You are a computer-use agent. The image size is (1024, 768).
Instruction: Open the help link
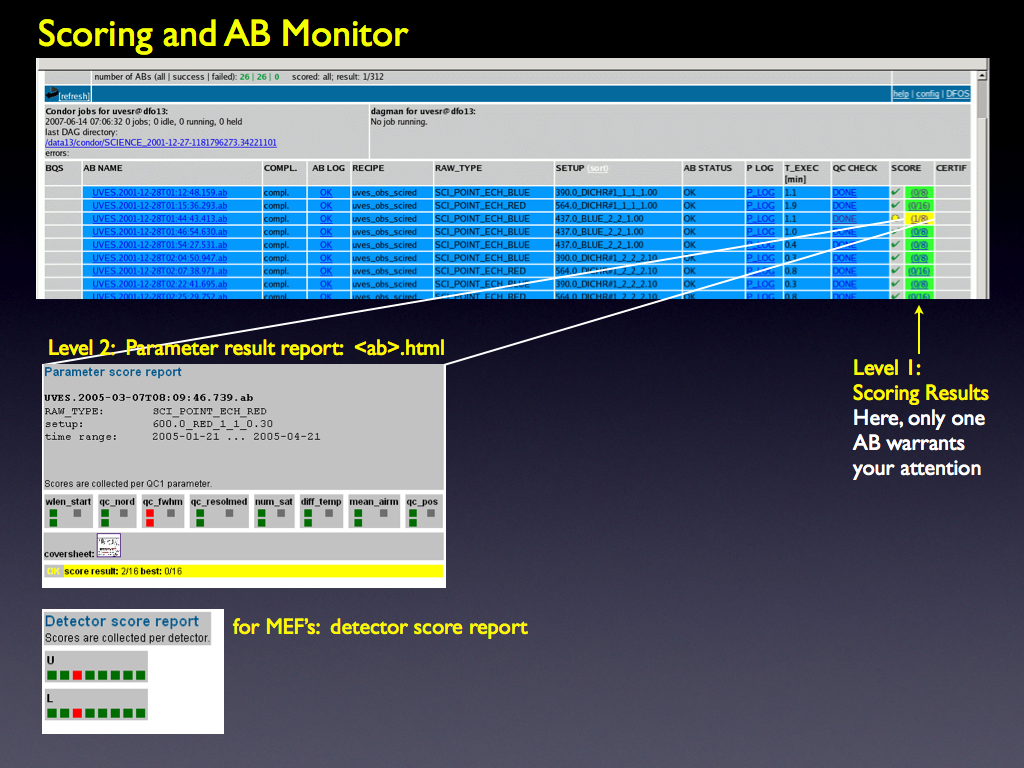pos(901,94)
